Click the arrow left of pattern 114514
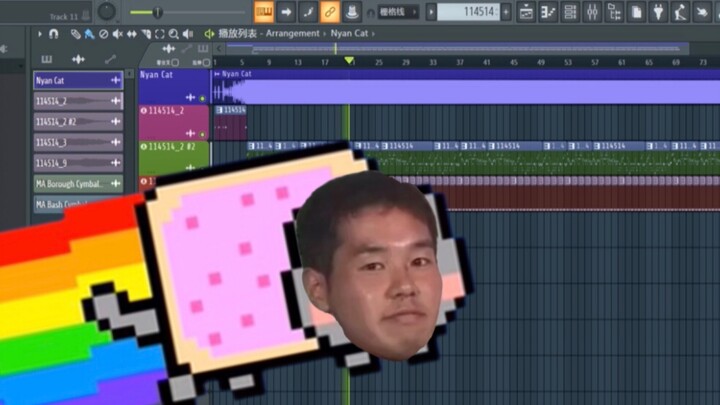Screen dimensions: 720x405 point(431,12)
